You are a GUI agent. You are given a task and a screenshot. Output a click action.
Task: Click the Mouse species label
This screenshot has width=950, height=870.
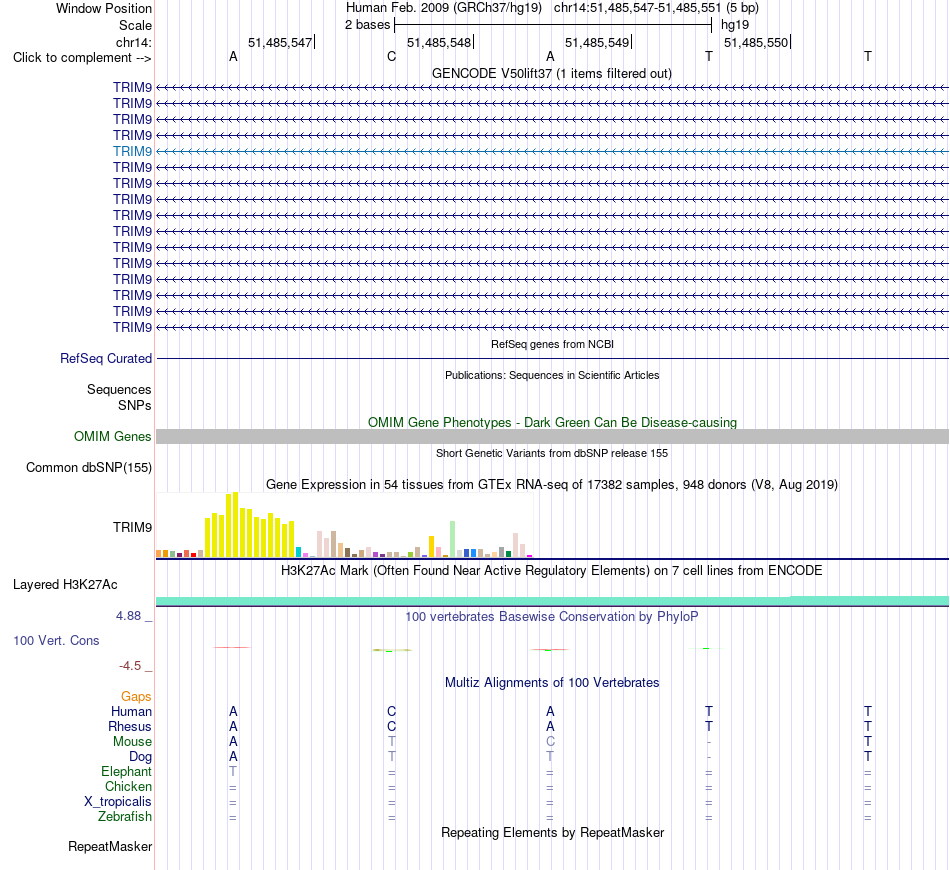click(132, 742)
